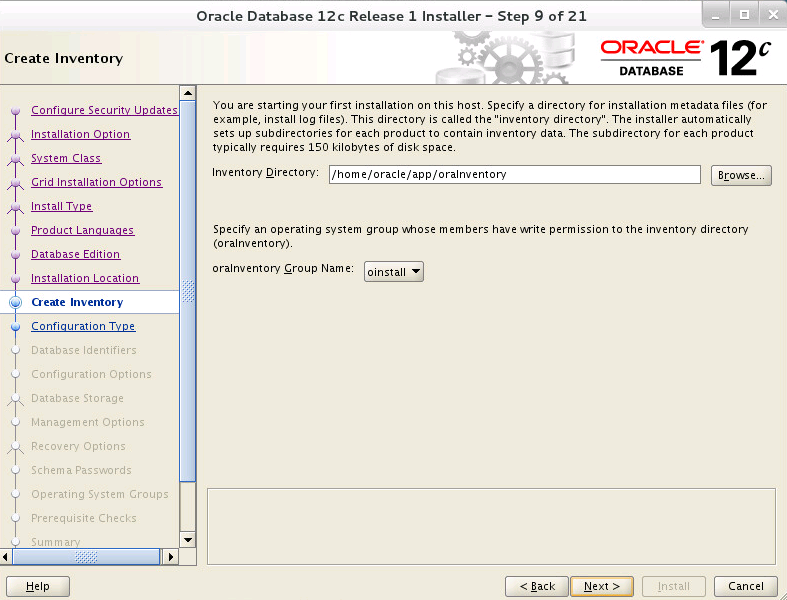Jump to Grid Installation Options step
The image size is (787, 600).
coord(96,182)
